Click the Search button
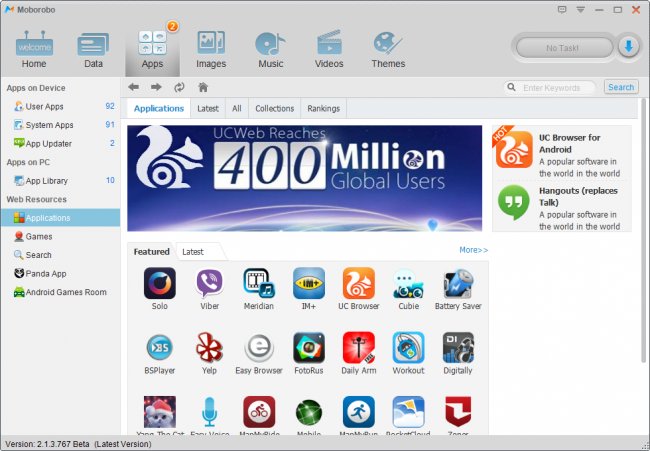Viewport: 650px width, 451px height. 621,87
